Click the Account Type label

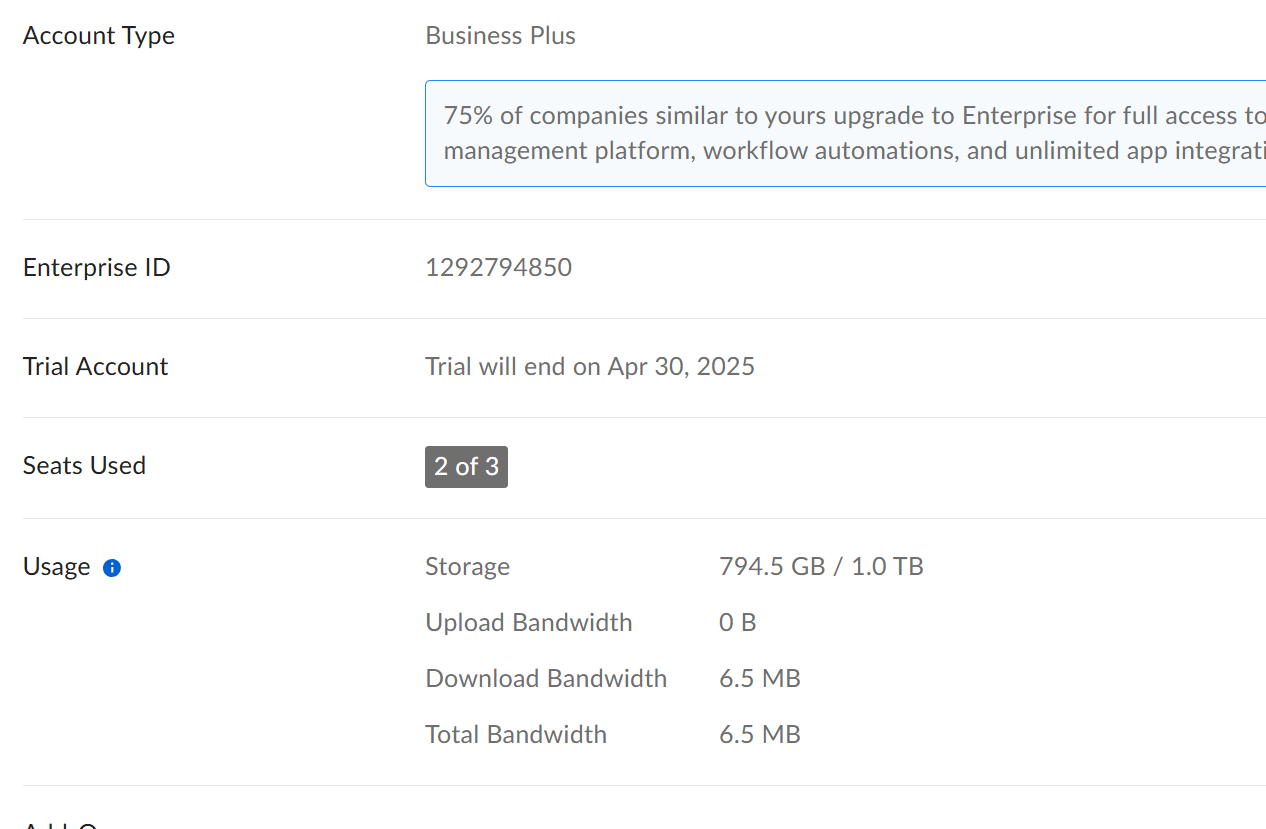tap(98, 36)
